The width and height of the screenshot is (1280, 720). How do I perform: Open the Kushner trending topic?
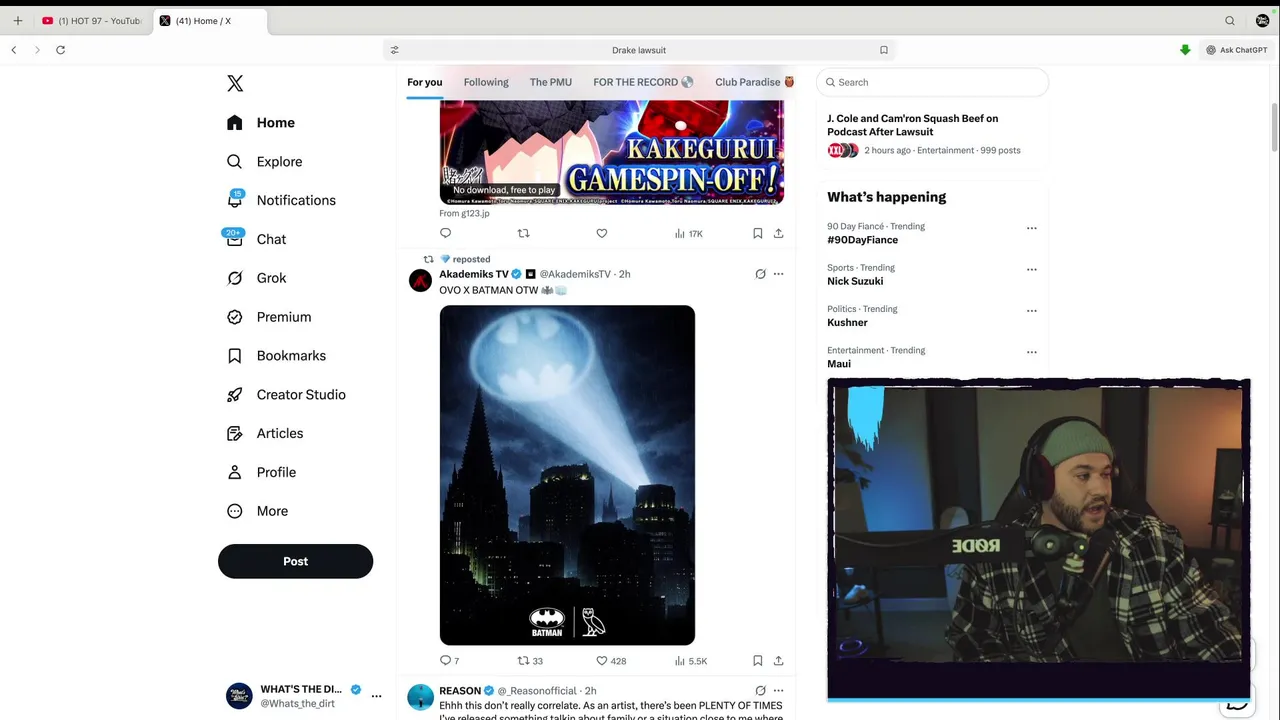[x=847, y=322]
